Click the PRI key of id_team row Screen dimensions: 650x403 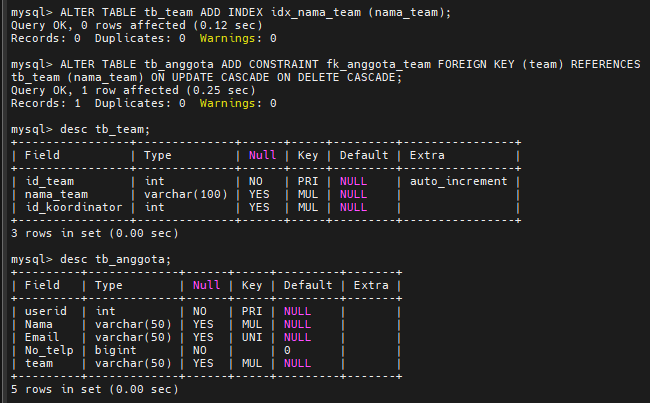tap(308, 181)
